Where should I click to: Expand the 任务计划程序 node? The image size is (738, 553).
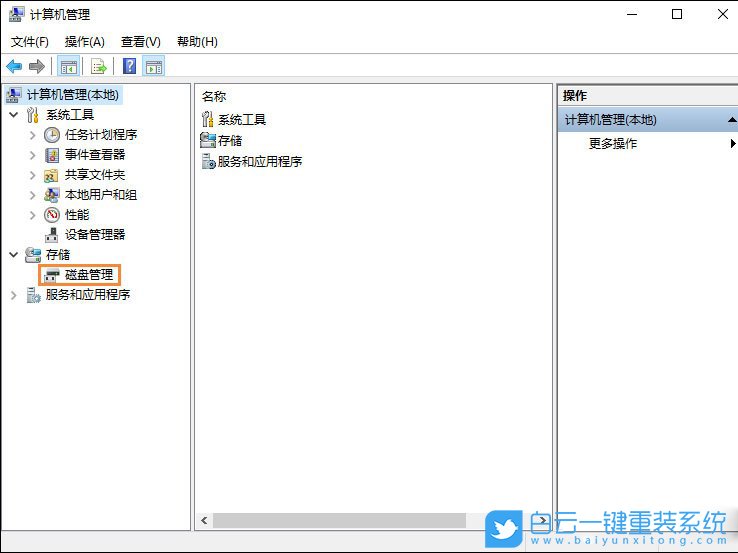32,136
